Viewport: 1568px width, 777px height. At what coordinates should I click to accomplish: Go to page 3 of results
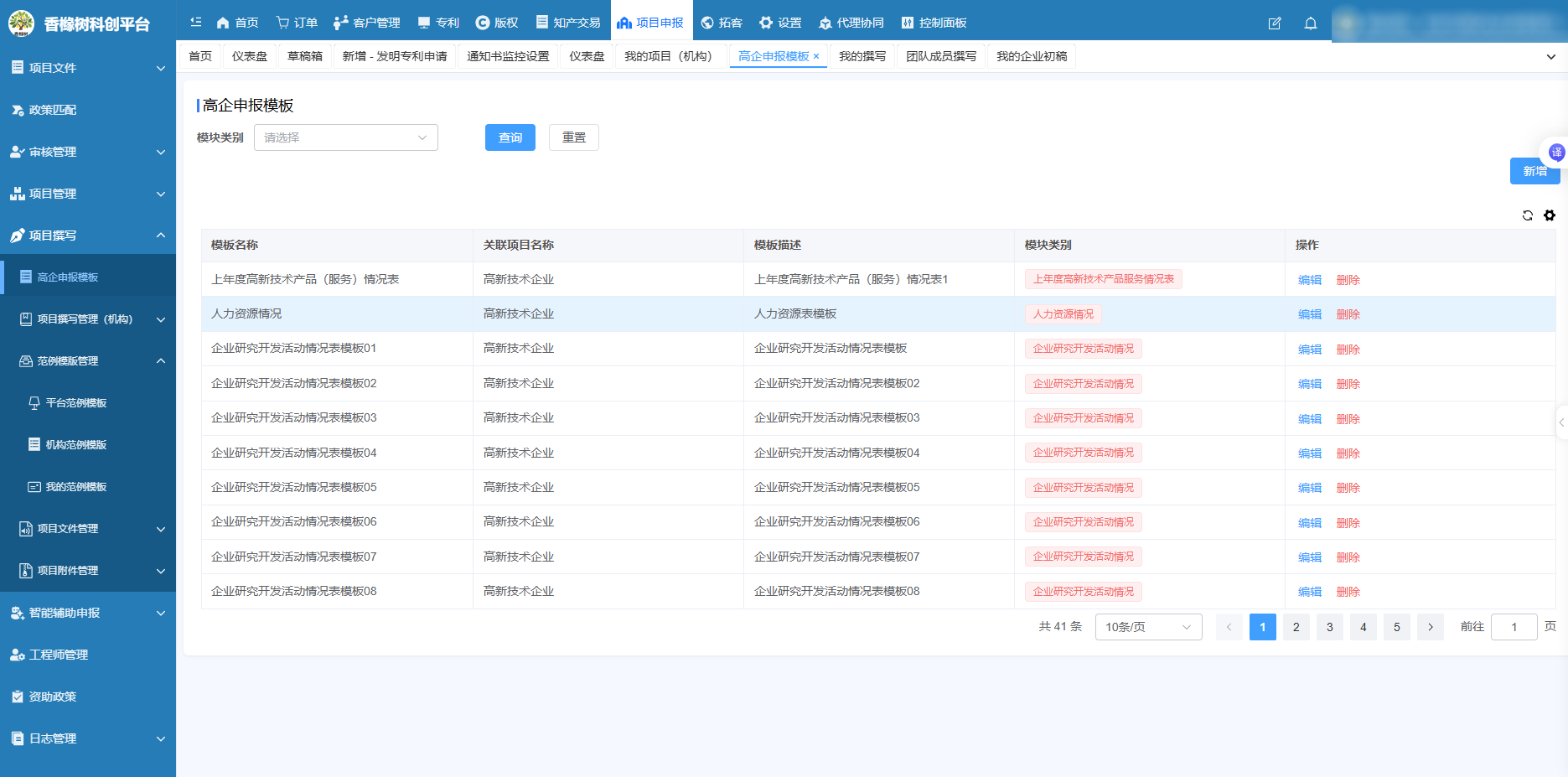(1330, 627)
